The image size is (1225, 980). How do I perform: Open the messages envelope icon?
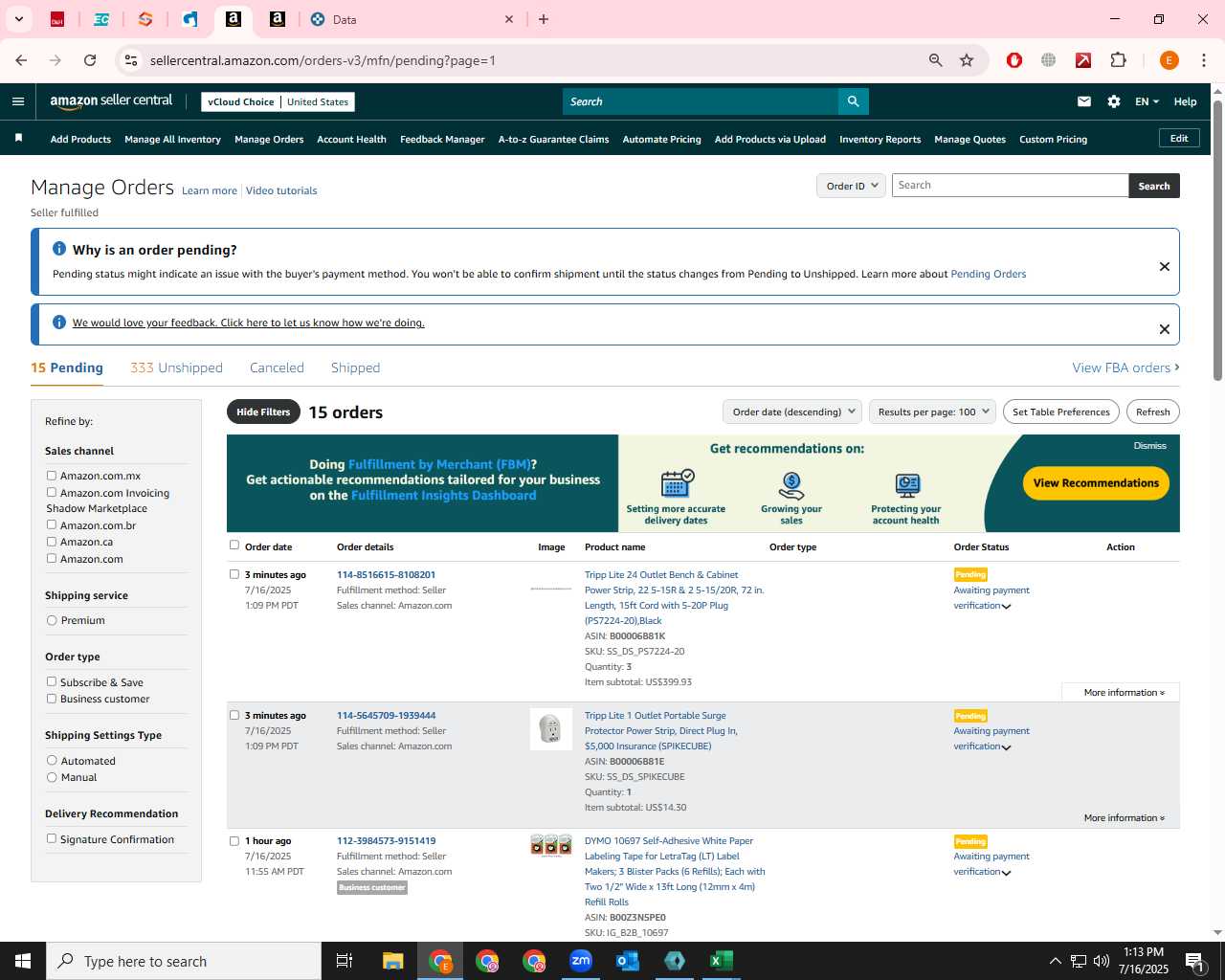[x=1084, y=101]
